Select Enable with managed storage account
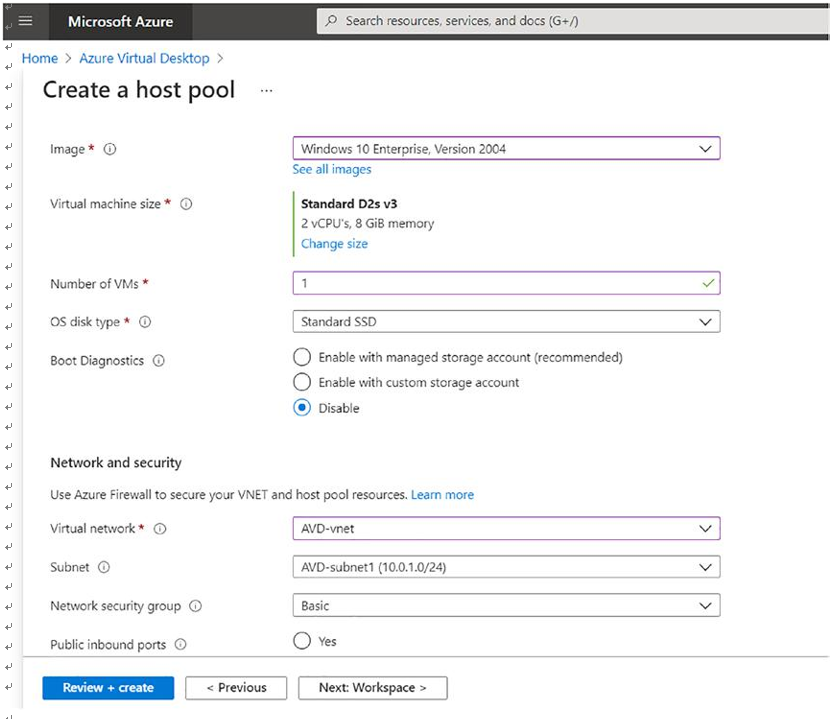The image size is (831, 719). pos(302,357)
